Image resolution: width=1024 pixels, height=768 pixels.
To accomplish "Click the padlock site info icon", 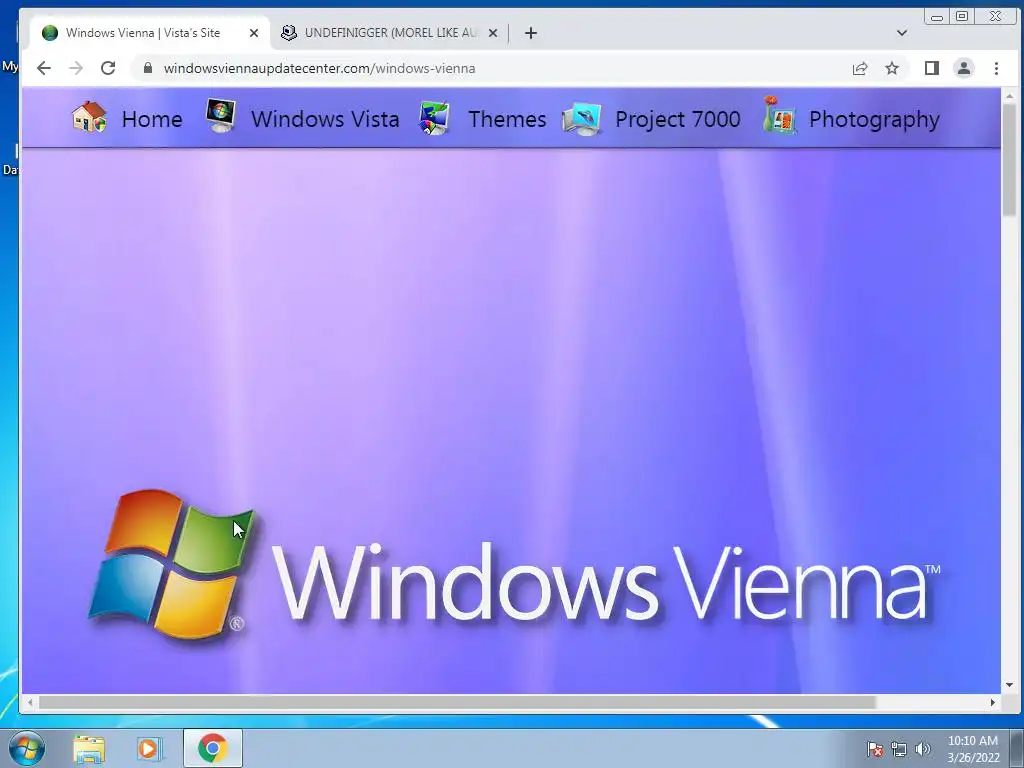I will (148, 68).
